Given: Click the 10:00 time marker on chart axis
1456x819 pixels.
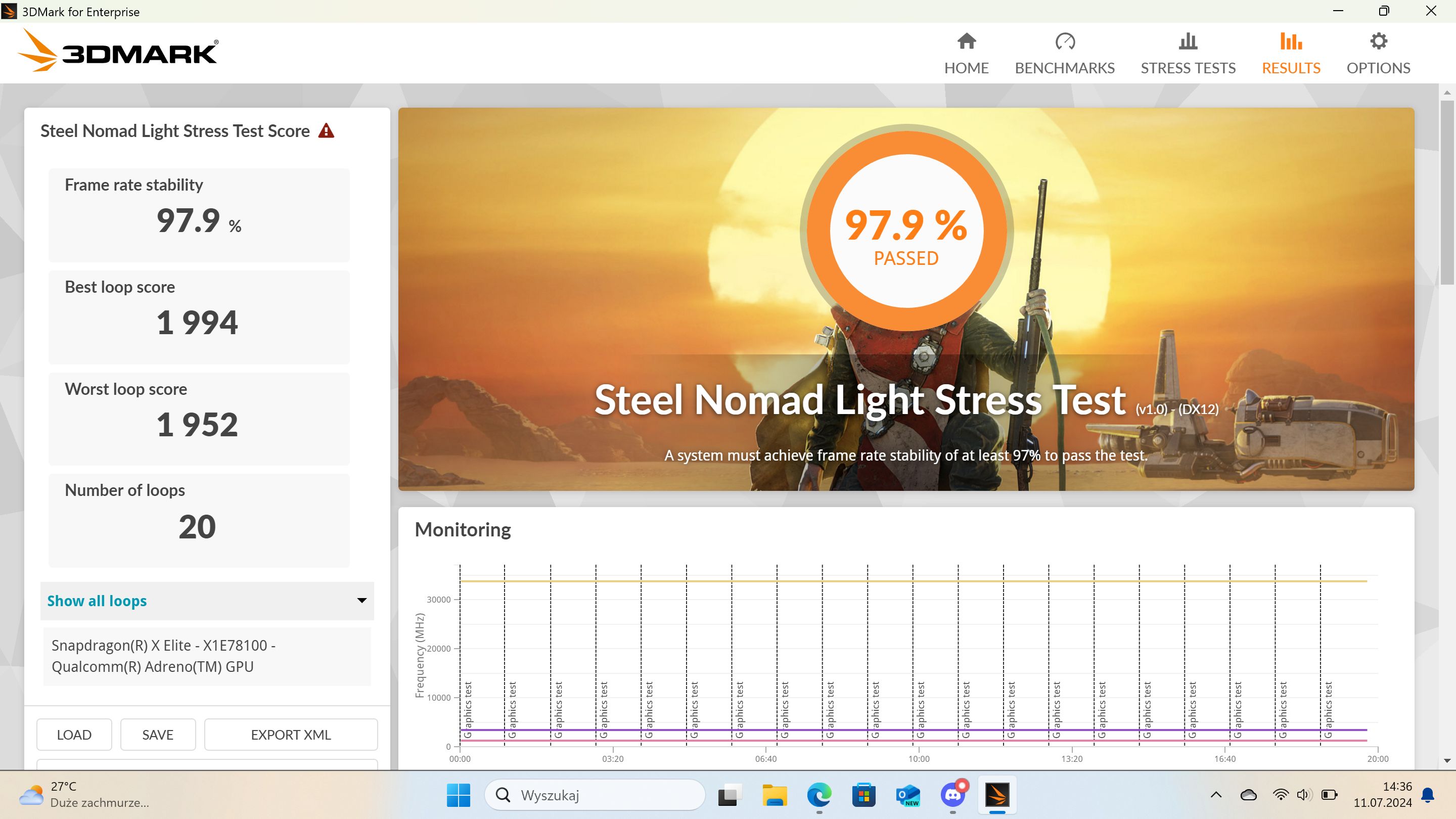Looking at the screenshot, I should pos(919,758).
